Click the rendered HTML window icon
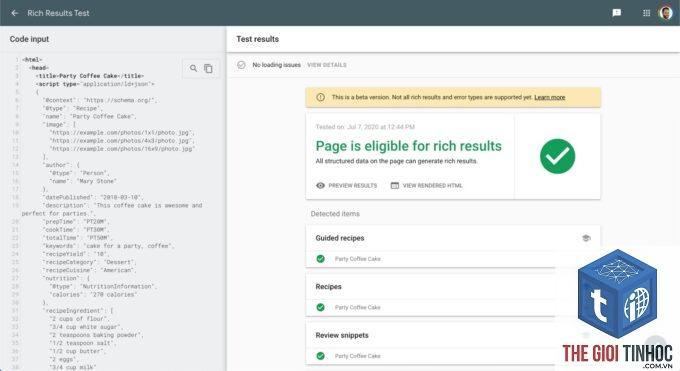 coord(395,185)
